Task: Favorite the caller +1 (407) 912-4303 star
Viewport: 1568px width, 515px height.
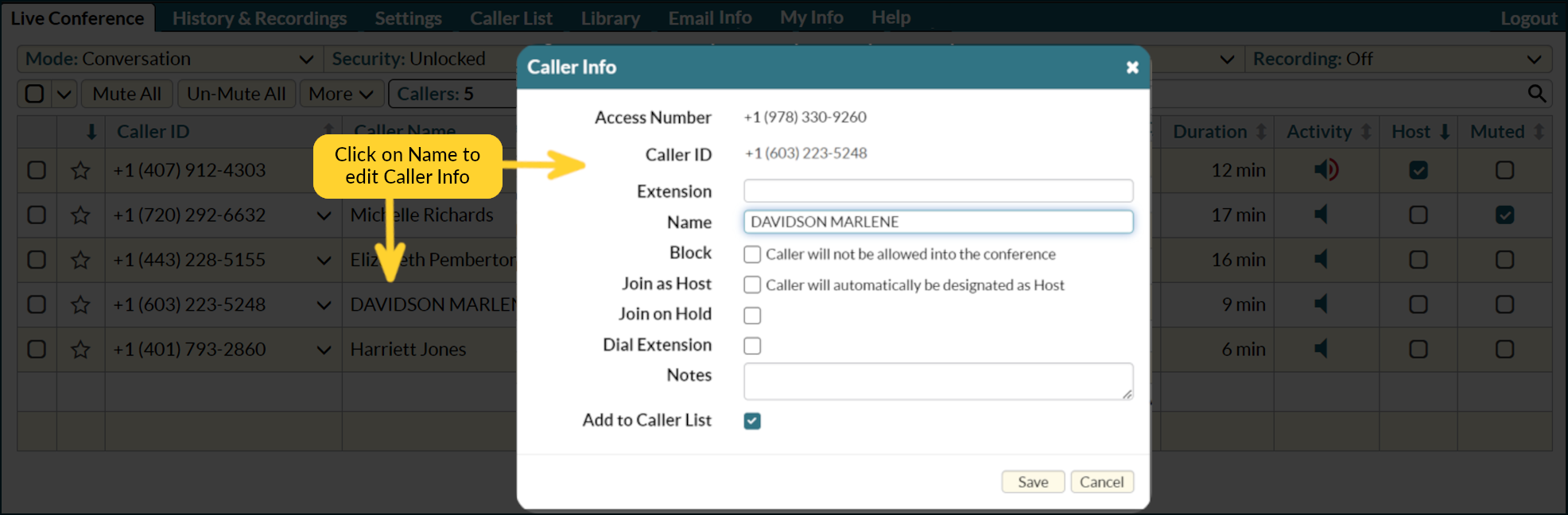Action: coord(80,170)
